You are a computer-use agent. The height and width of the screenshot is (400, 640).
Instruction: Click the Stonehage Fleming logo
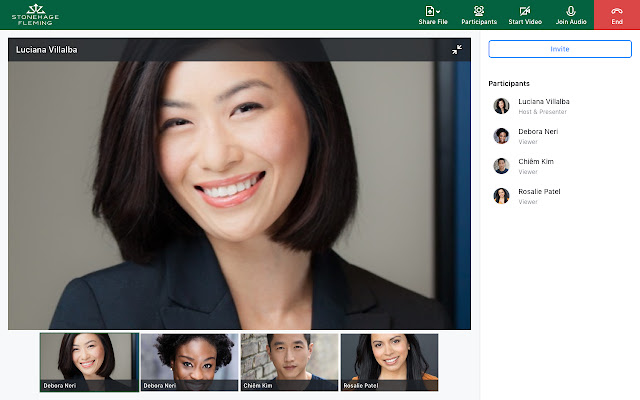[34, 15]
